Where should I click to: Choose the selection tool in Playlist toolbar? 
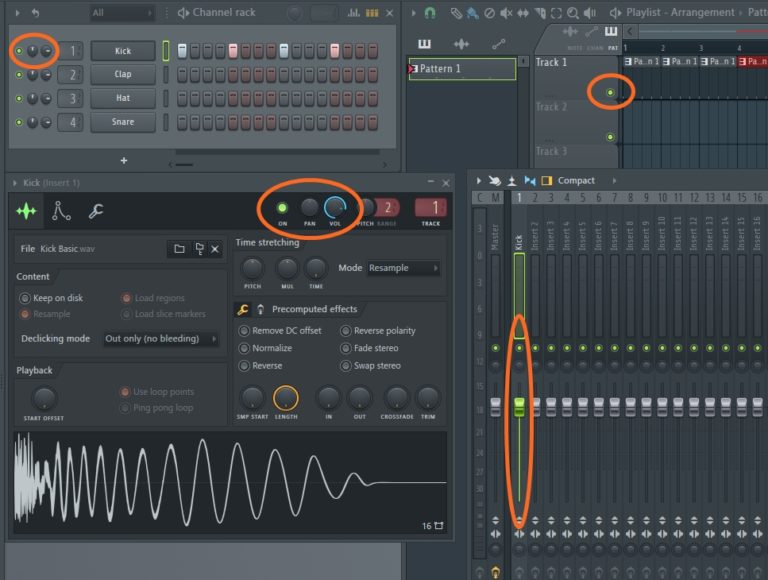point(556,13)
